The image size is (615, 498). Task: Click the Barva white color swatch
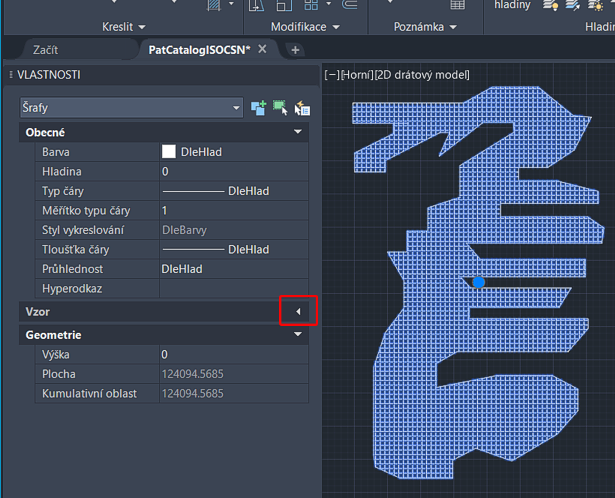(x=169, y=152)
